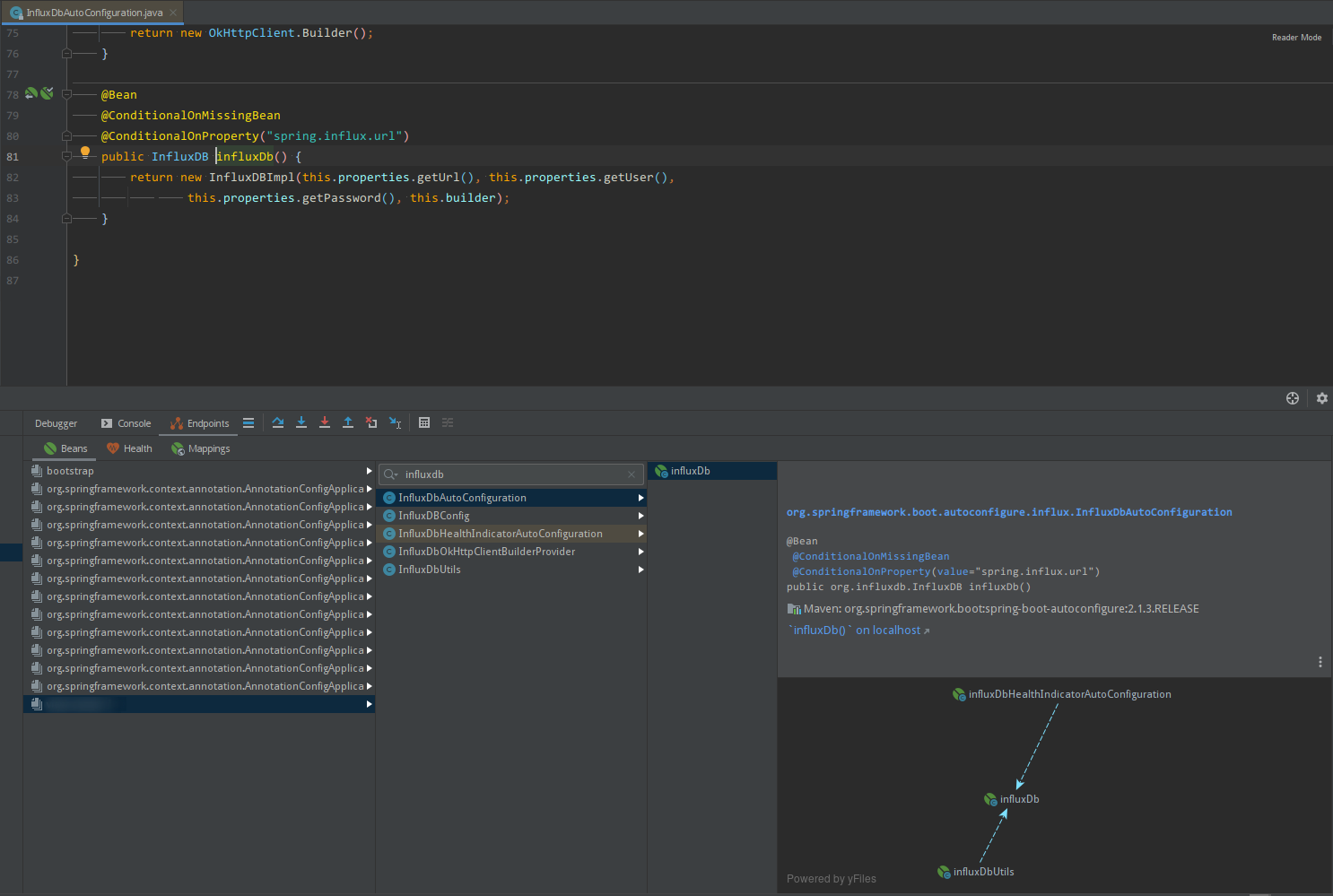
Task: Click line number 81 in the gutter
Action: 13,157
